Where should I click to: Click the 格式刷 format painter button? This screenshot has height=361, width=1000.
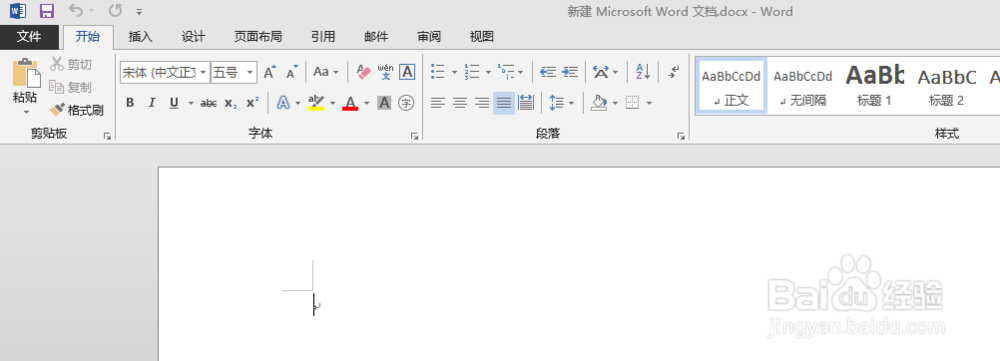pyautogui.click(x=77, y=110)
